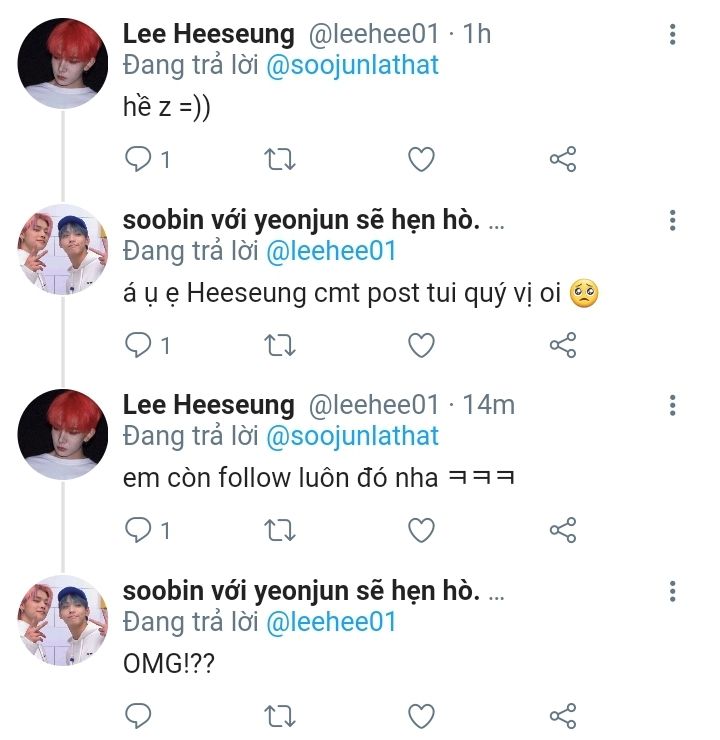The image size is (720, 740).
Task: Open the @soojunlathat mention in the first tweet
Action: [x=352, y=65]
